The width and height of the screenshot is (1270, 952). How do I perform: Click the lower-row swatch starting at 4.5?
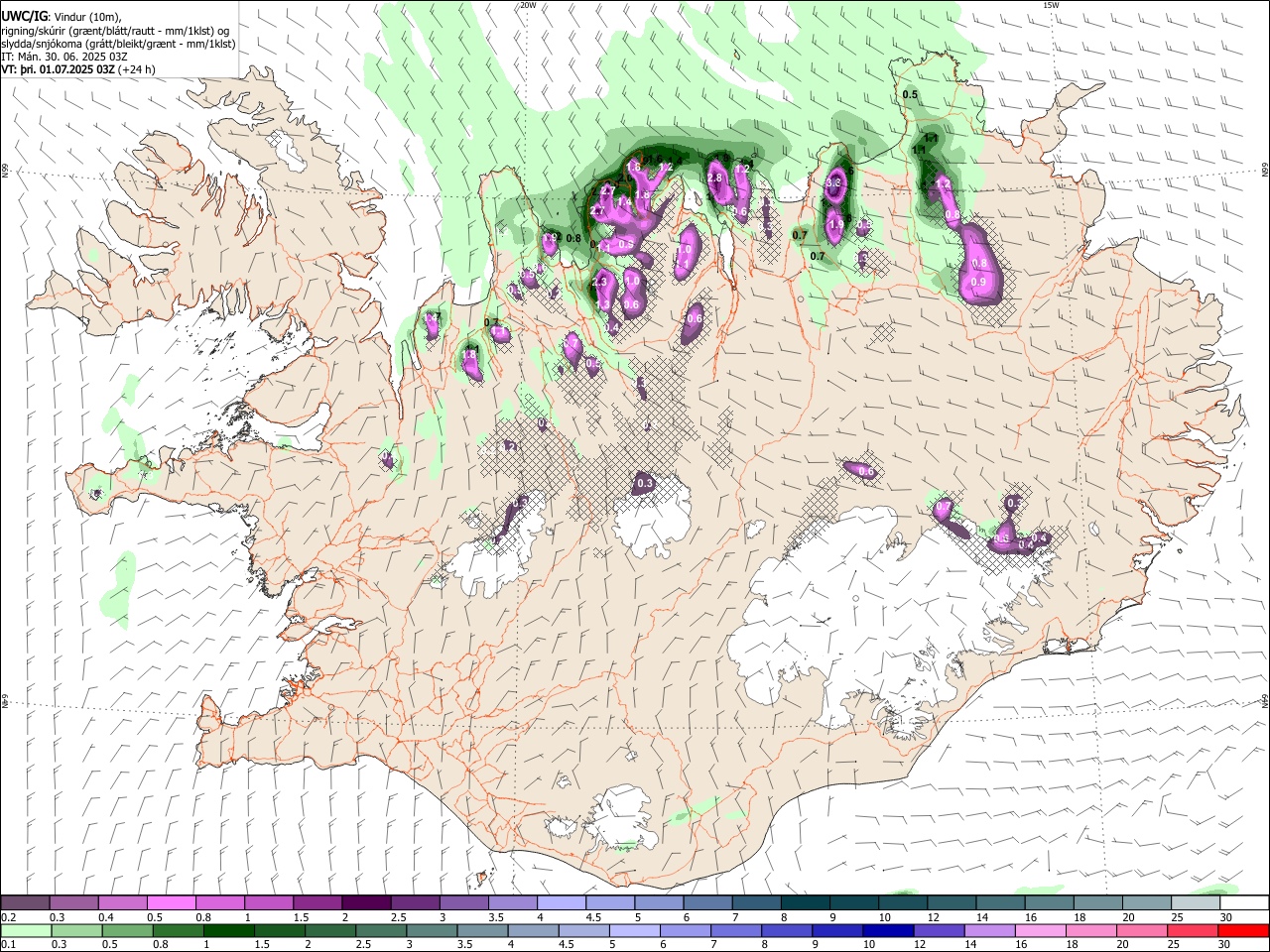coord(584,930)
